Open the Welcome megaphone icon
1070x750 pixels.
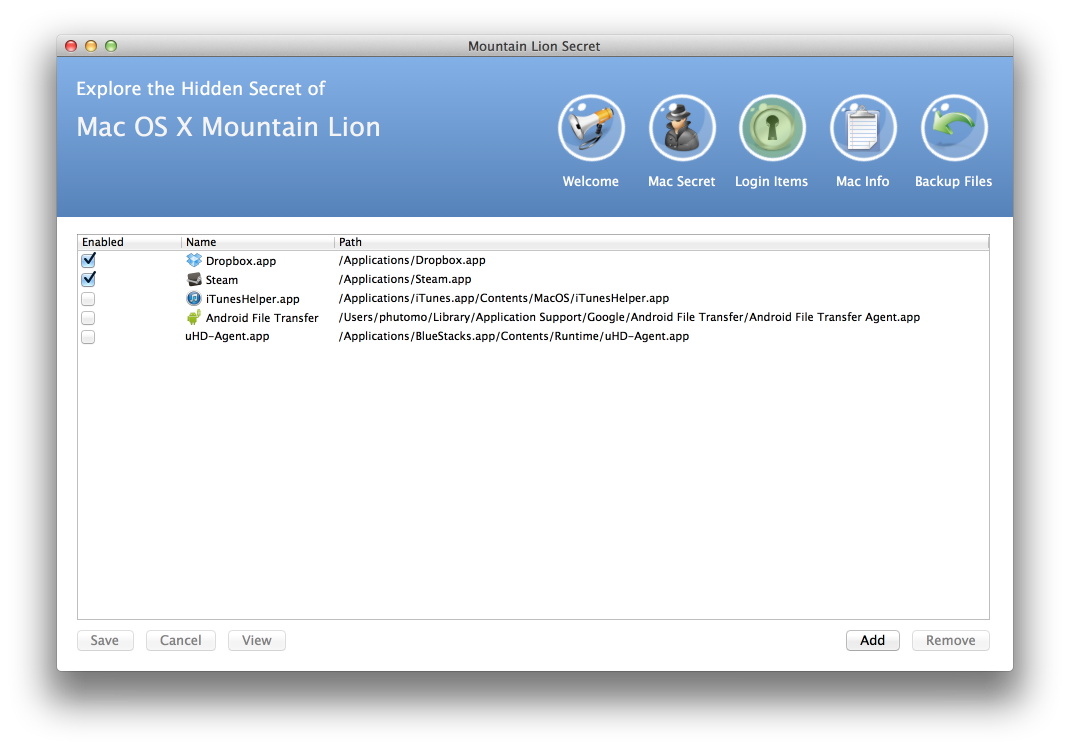click(591, 128)
